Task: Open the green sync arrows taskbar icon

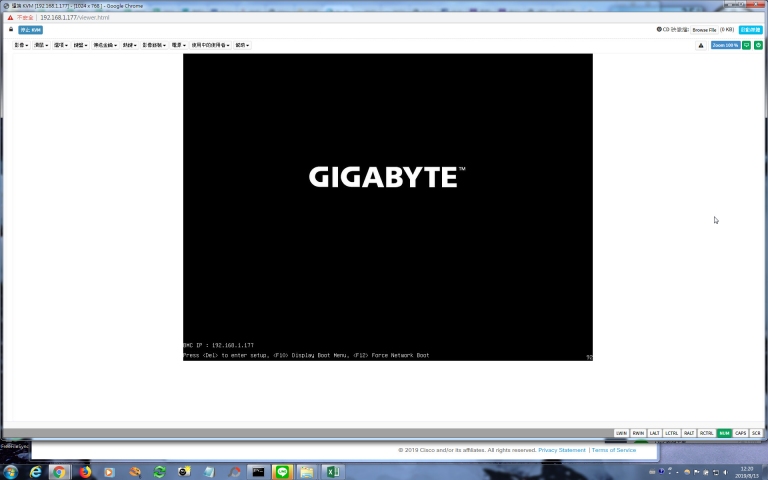Action: click(x=160, y=472)
